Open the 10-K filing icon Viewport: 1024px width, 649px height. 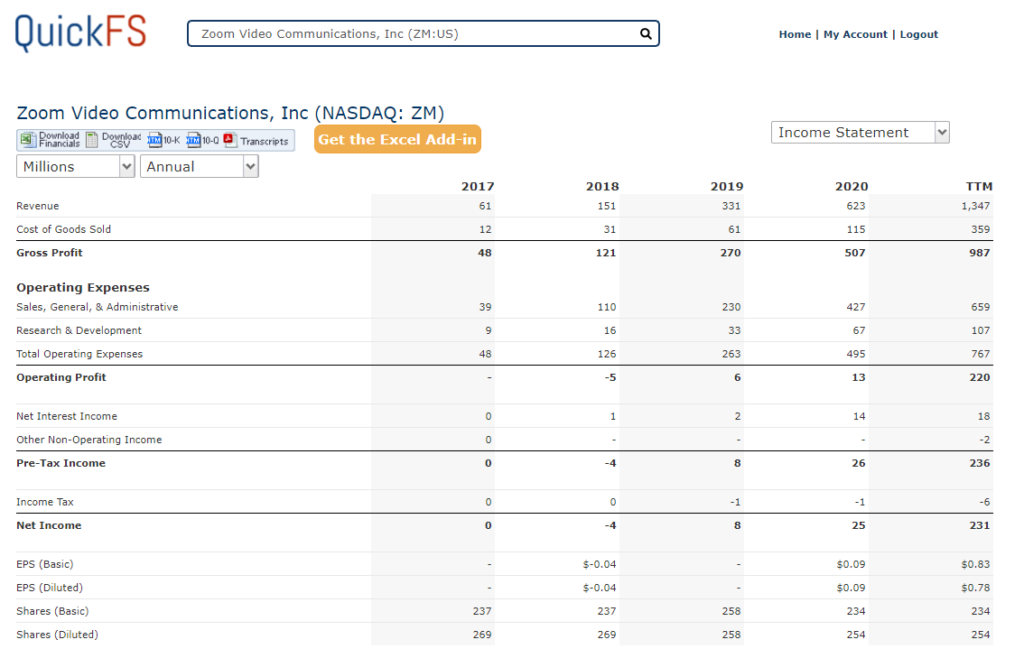point(155,140)
